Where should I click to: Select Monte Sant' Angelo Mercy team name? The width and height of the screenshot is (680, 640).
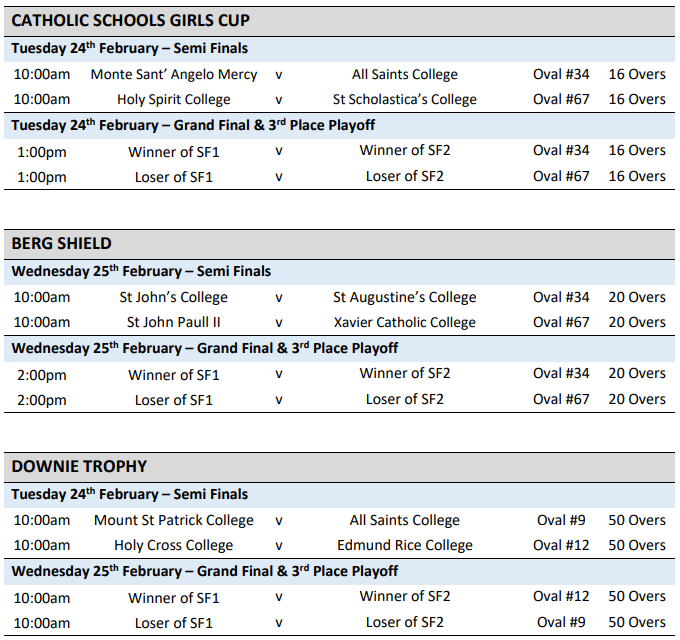[174, 74]
